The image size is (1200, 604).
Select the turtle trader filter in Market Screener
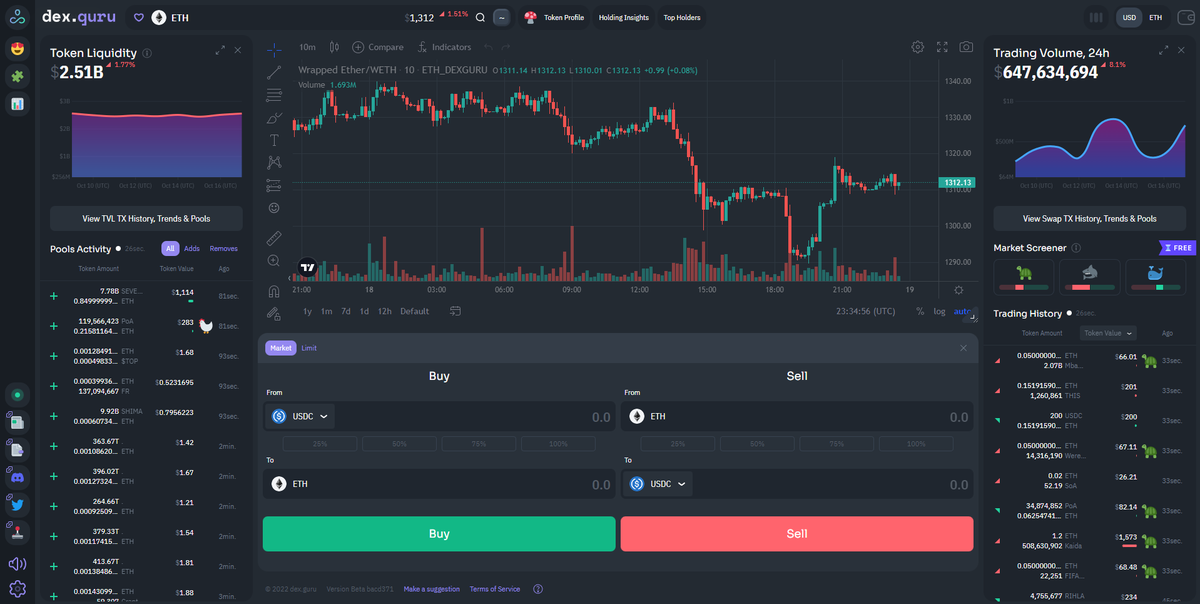pos(1023,277)
